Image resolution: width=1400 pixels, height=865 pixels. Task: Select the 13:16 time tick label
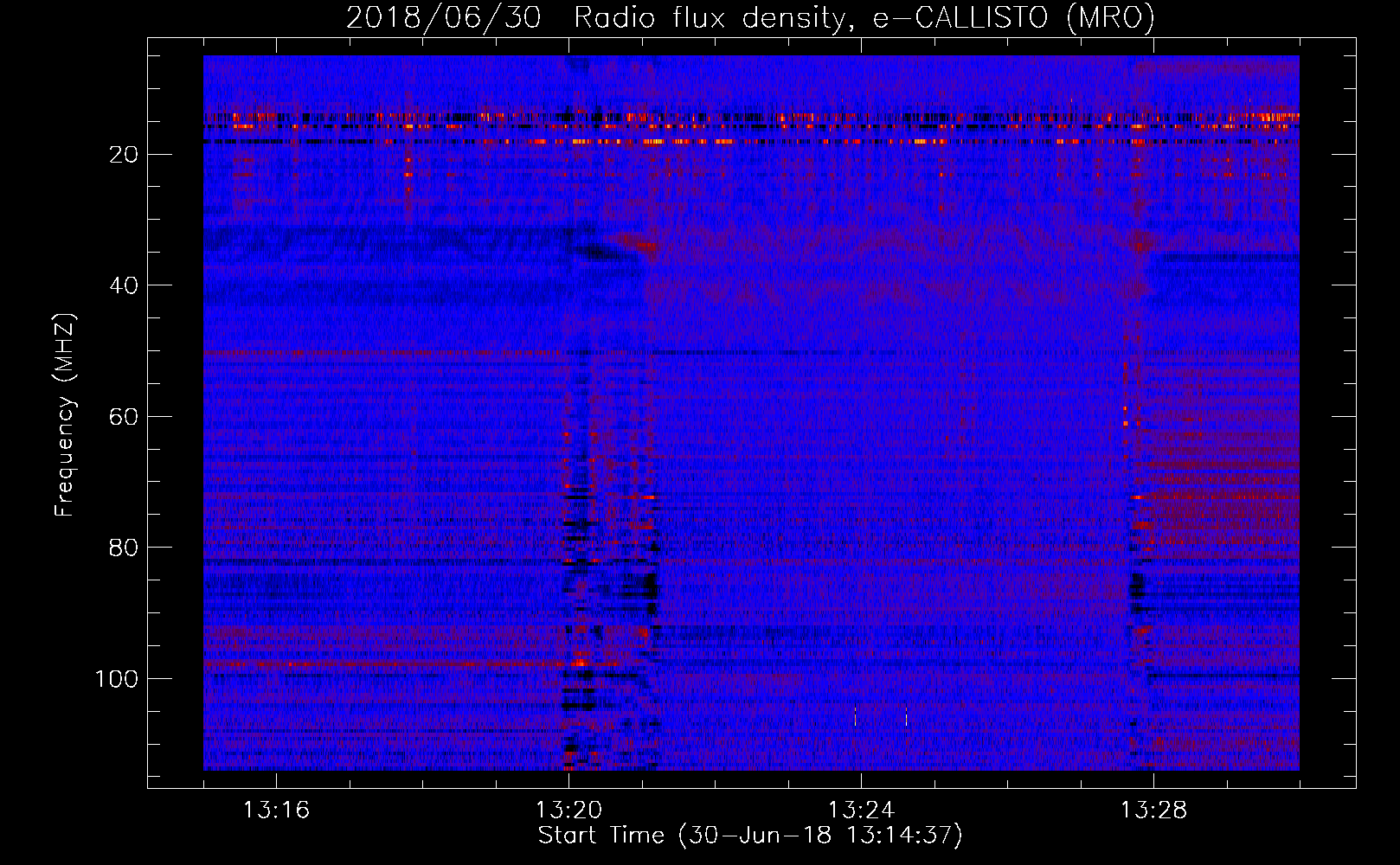pyautogui.click(x=276, y=810)
